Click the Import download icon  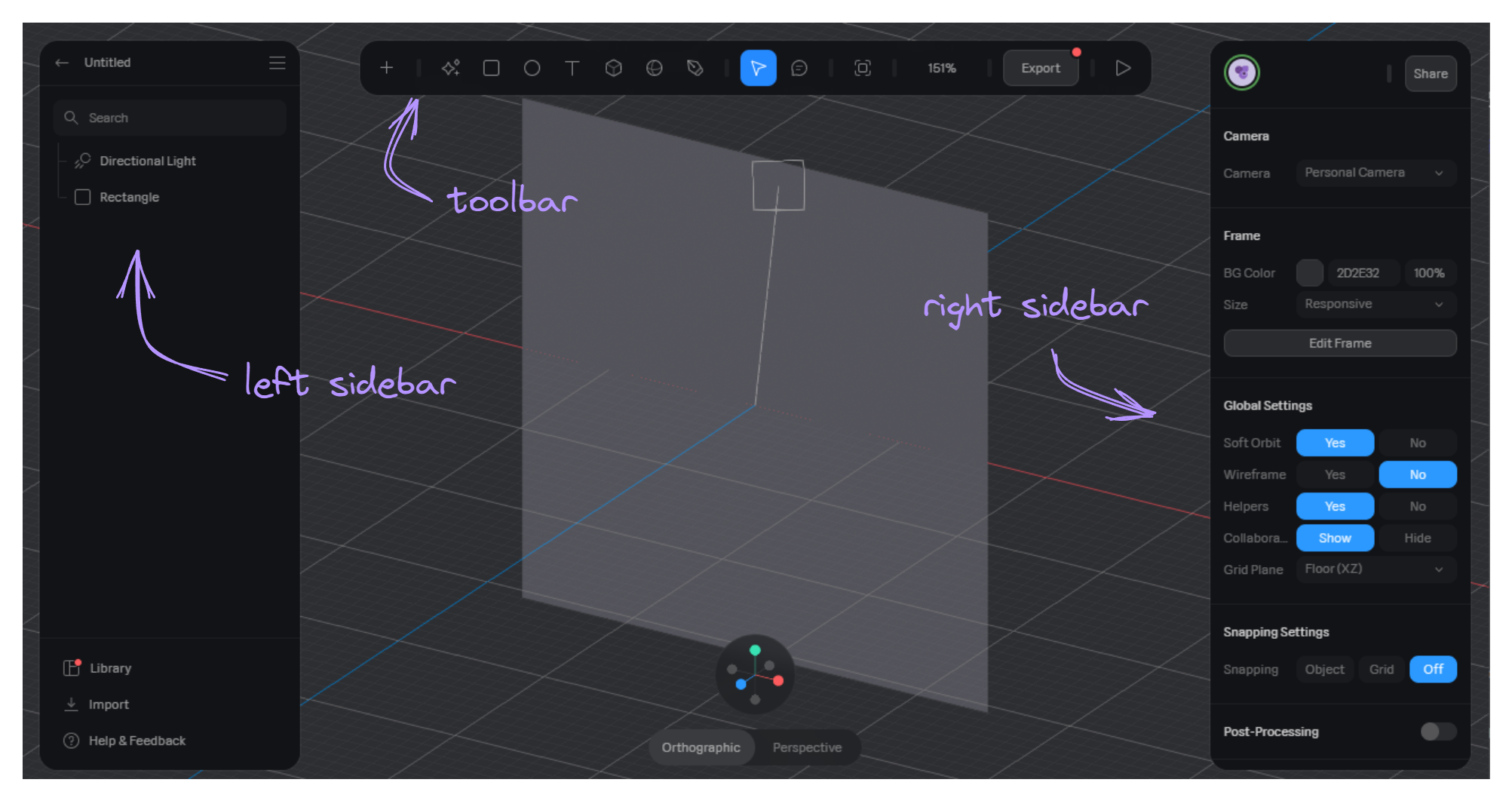point(71,704)
